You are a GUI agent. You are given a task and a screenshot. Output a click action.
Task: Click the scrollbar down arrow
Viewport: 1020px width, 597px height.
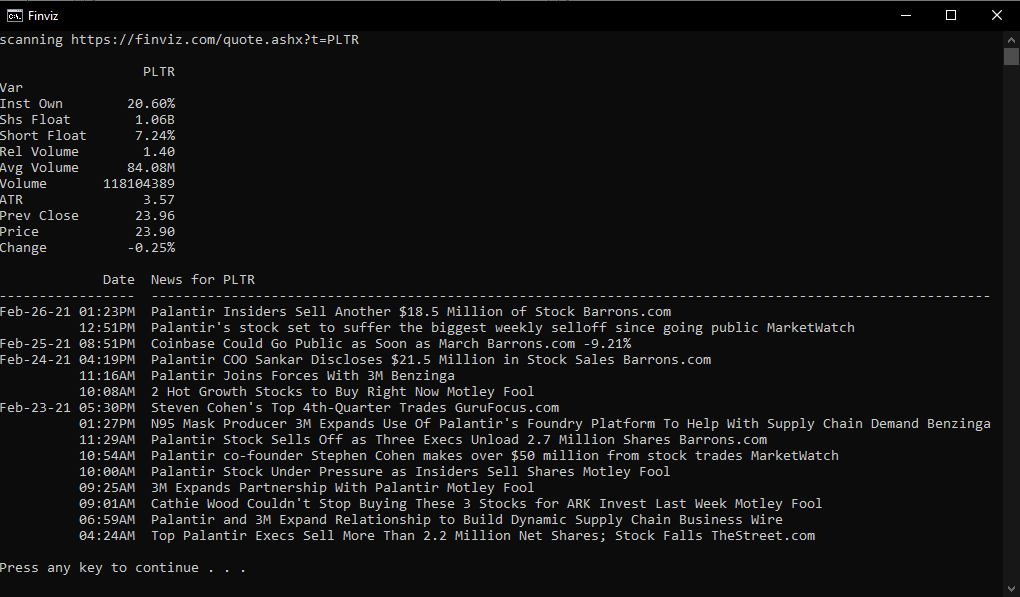coord(1011,589)
